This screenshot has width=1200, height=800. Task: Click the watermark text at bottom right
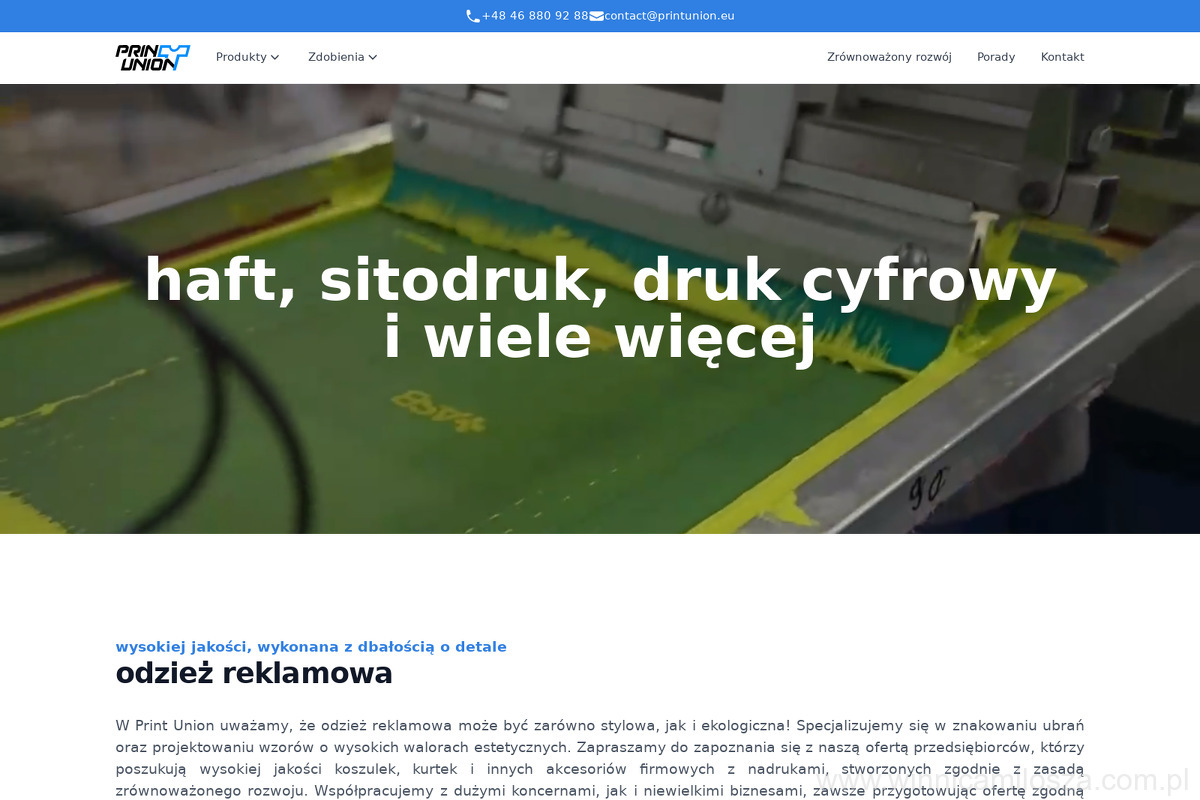1000,780
